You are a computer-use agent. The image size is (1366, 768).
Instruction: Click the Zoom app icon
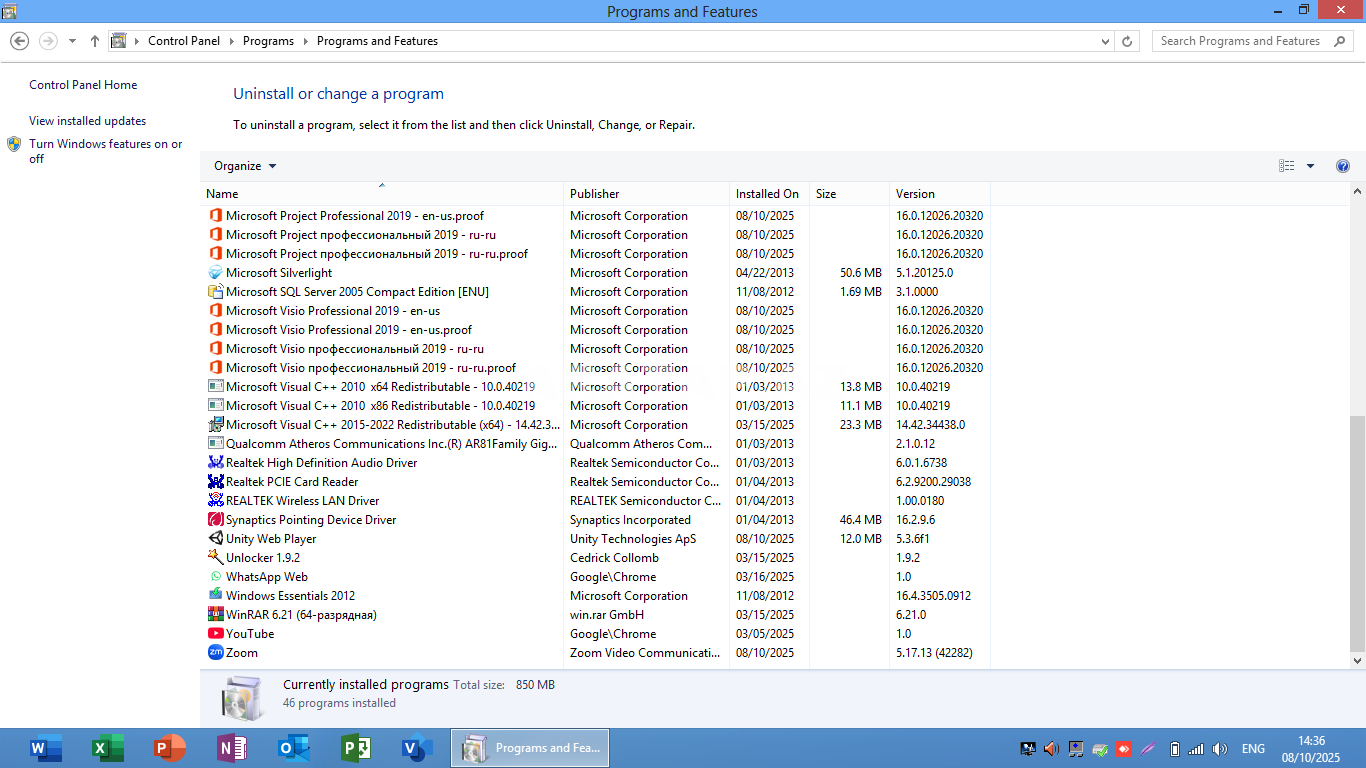pos(215,653)
